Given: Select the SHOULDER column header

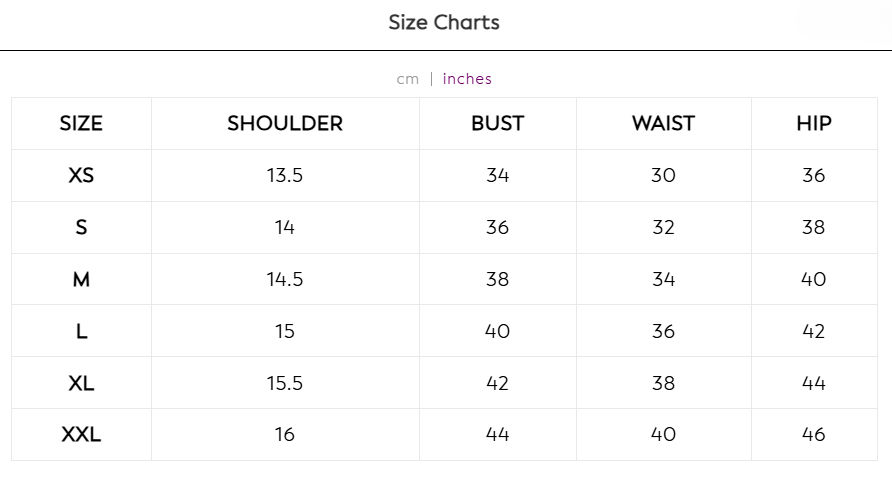Looking at the screenshot, I should point(285,123).
